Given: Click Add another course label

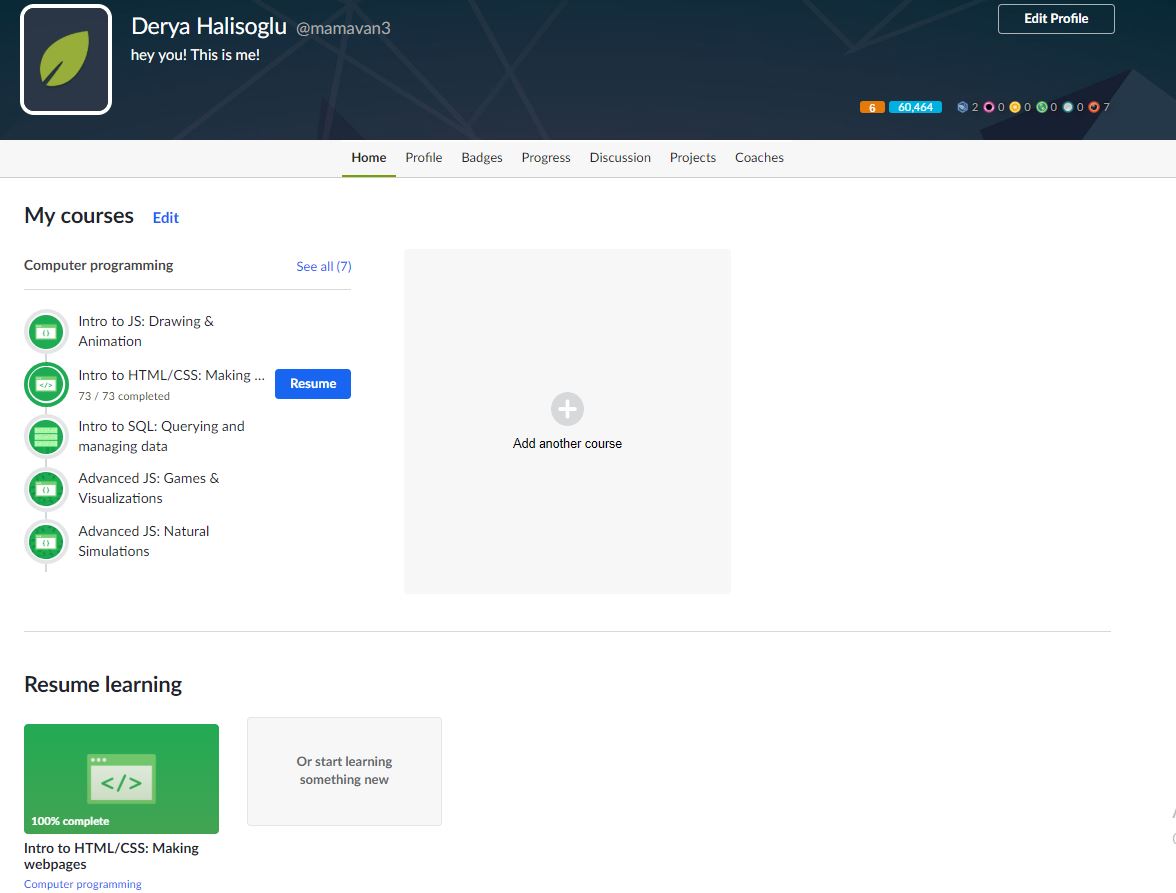Looking at the screenshot, I should [x=567, y=443].
